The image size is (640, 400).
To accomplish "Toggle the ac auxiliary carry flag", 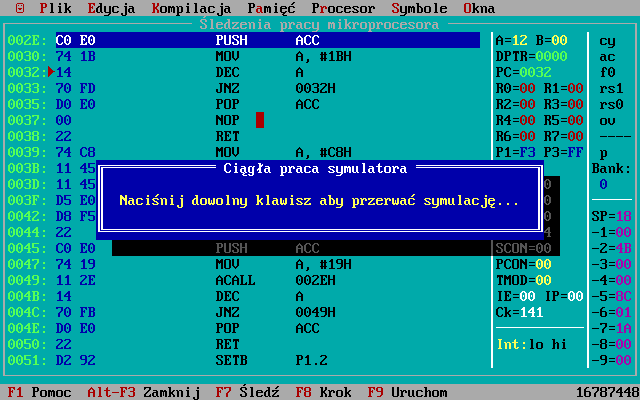I will pyautogui.click(x=607, y=56).
